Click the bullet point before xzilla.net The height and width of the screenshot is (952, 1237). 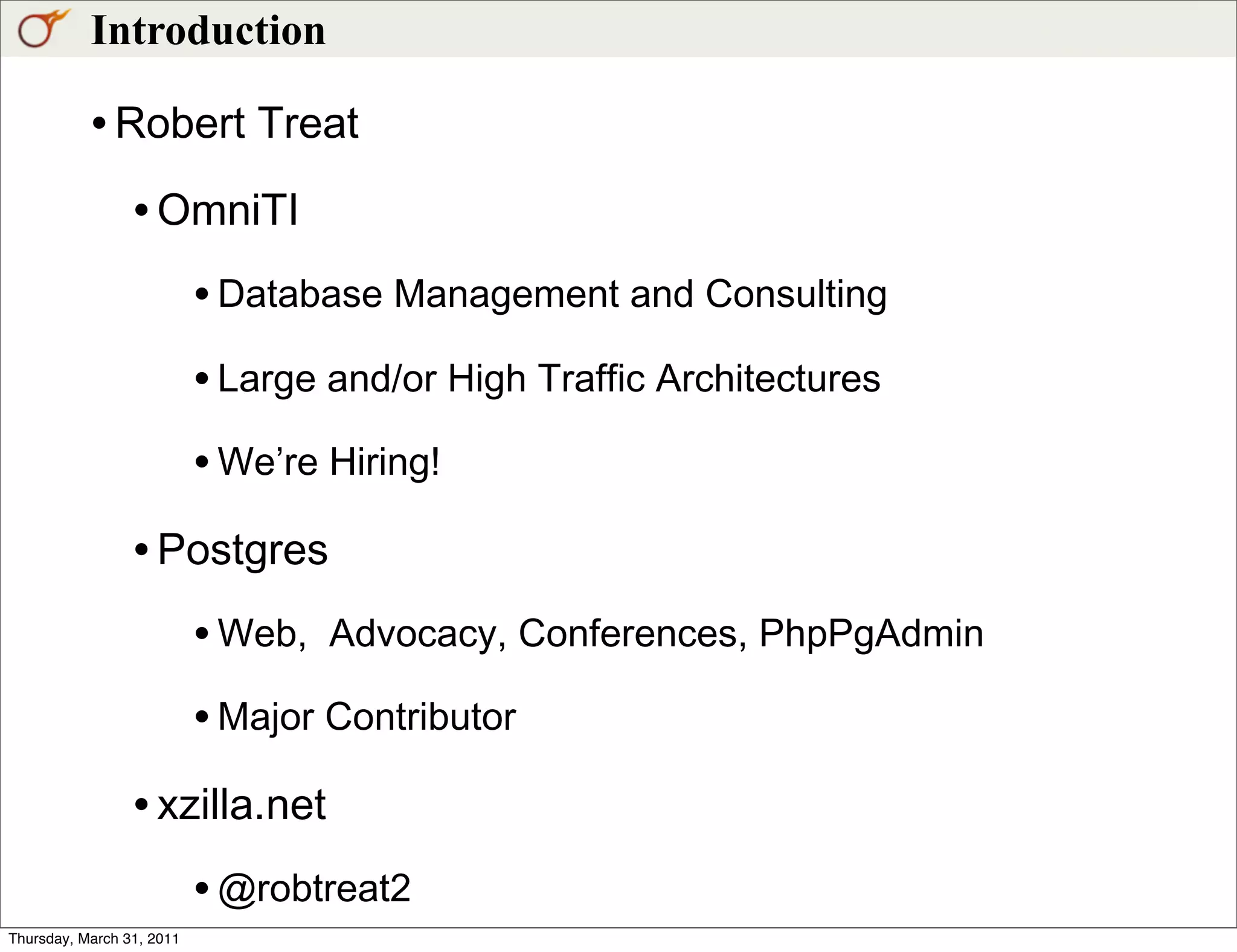coord(141,805)
